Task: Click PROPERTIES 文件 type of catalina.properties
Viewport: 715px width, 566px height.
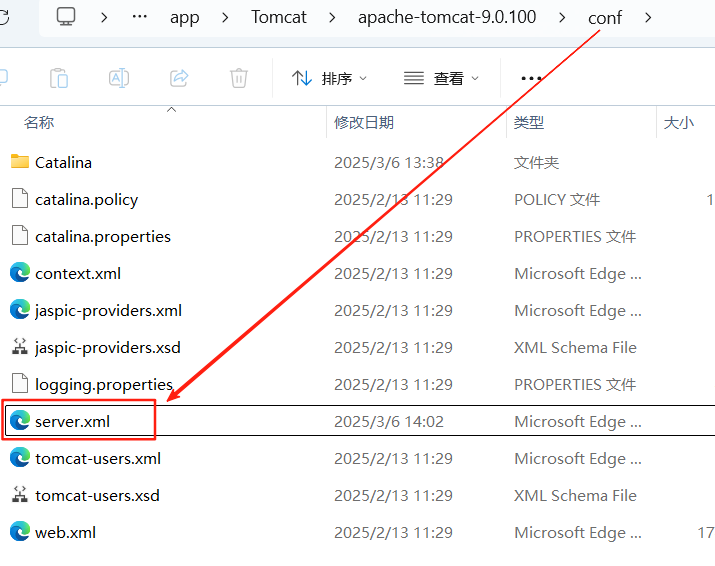Action: pos(575,236)
